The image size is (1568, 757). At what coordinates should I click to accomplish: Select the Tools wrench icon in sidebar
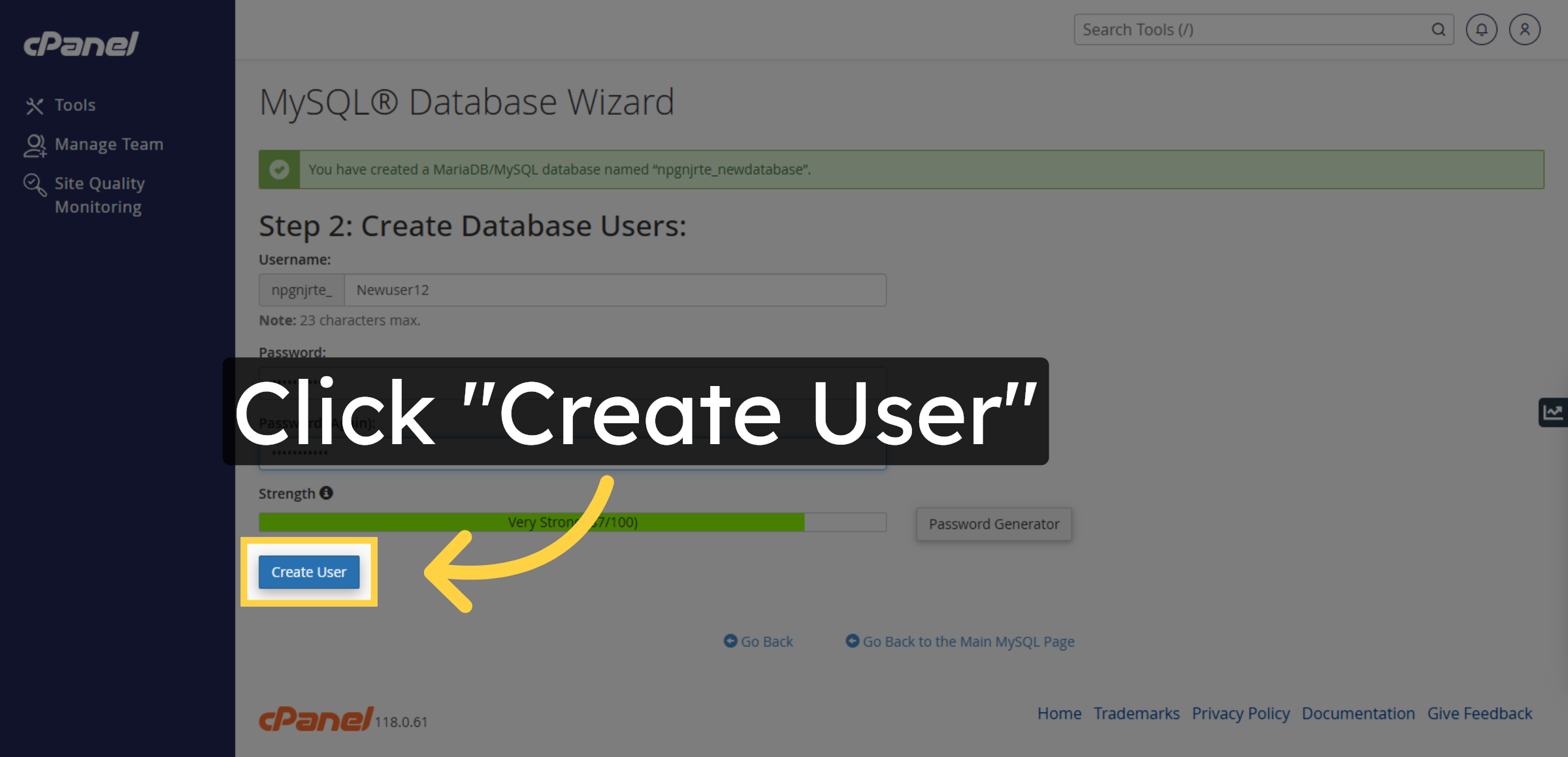(x=35, y=105)
